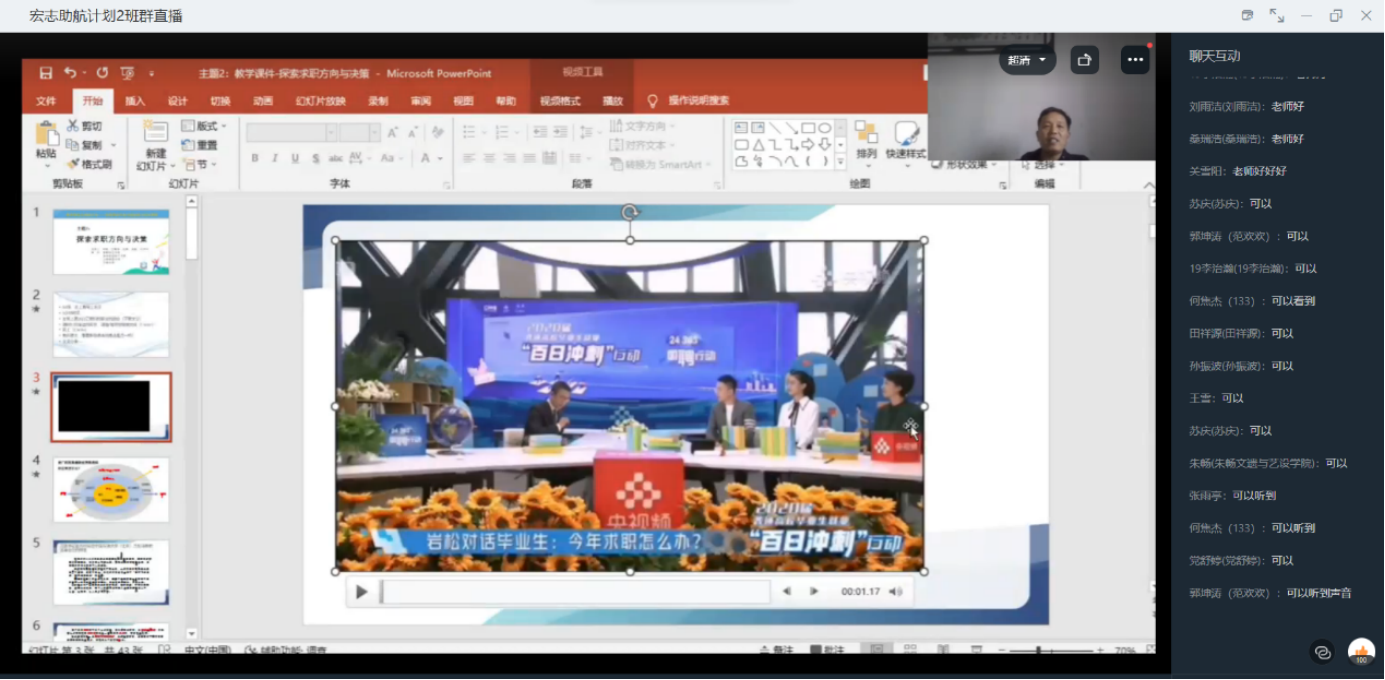Click the link icon below chat panel
The height and width of the screenshot is (680, 1385).
pos(1323,652)
